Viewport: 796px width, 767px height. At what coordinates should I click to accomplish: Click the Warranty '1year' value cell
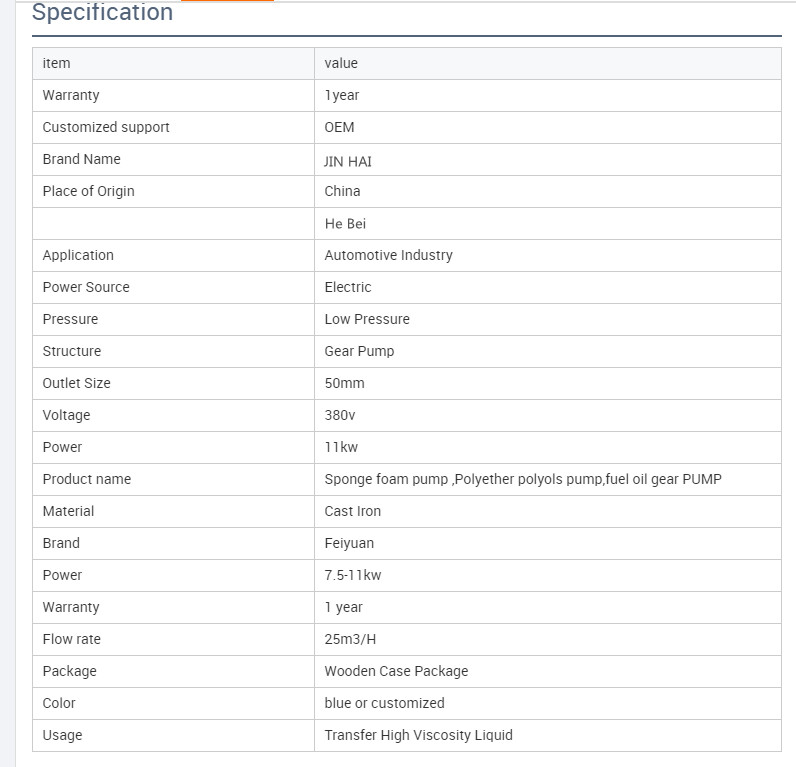coord(548,95)
